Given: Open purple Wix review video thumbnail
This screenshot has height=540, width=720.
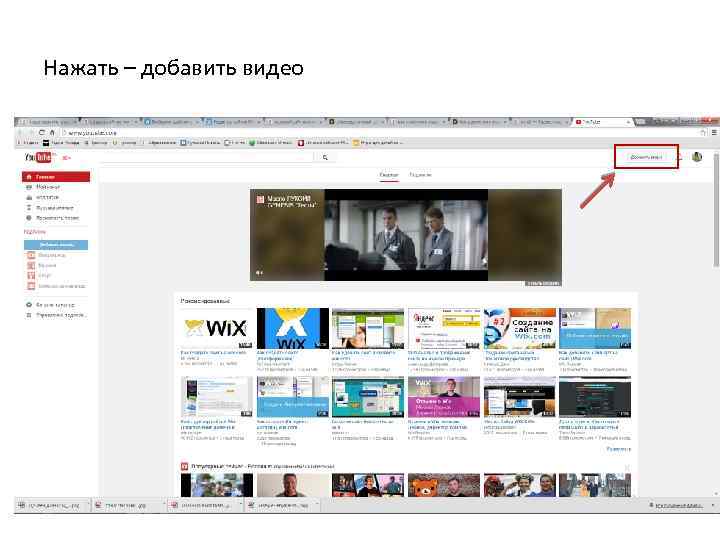Looking at the screenshot, I should point(444,397).
